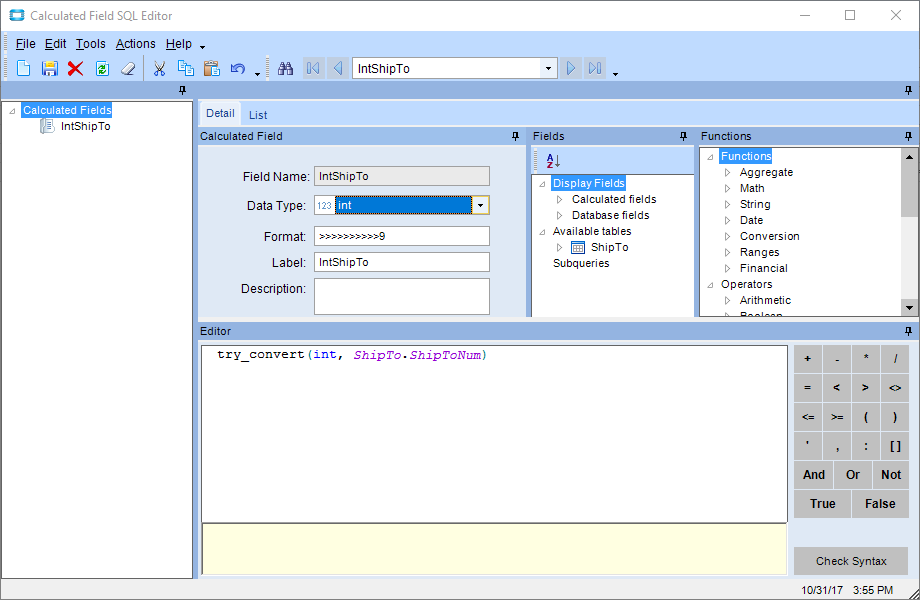This screenshot has width=920, height=600.
Task: Click the eraser clear icon
Action: coord(128,69)
